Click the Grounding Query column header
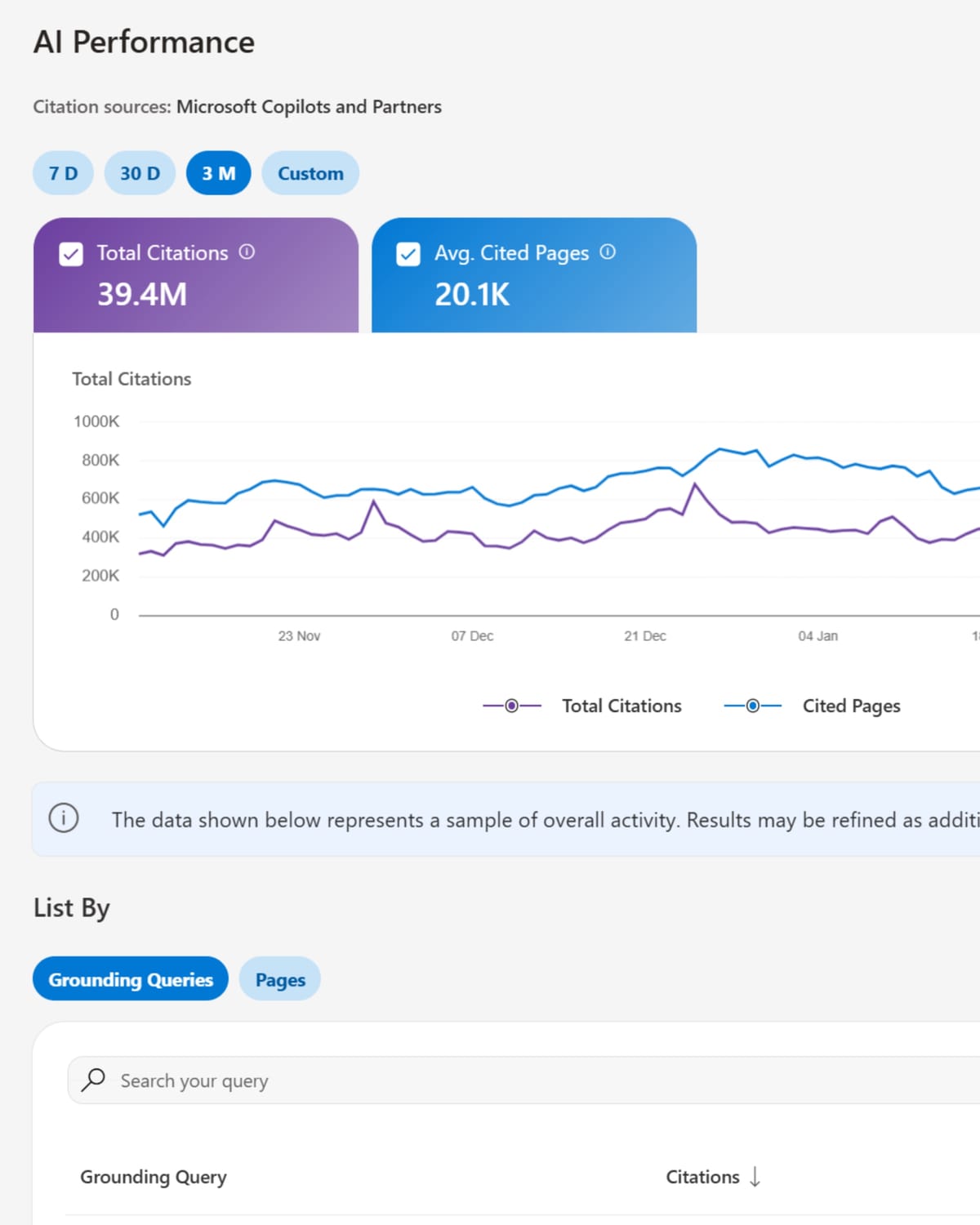Screen dimensions: 980x1225 [153, 1177]
